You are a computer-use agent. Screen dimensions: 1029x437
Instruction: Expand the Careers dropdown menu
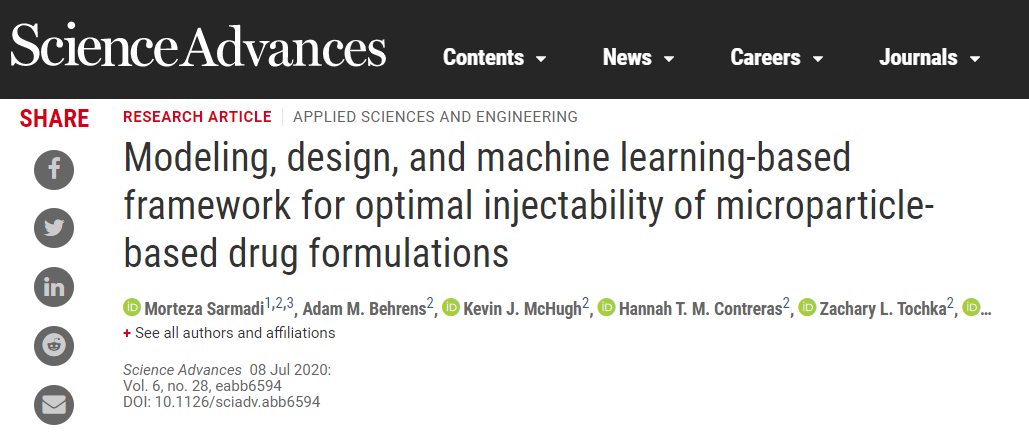pyautogui.click(x=777, y=58)
